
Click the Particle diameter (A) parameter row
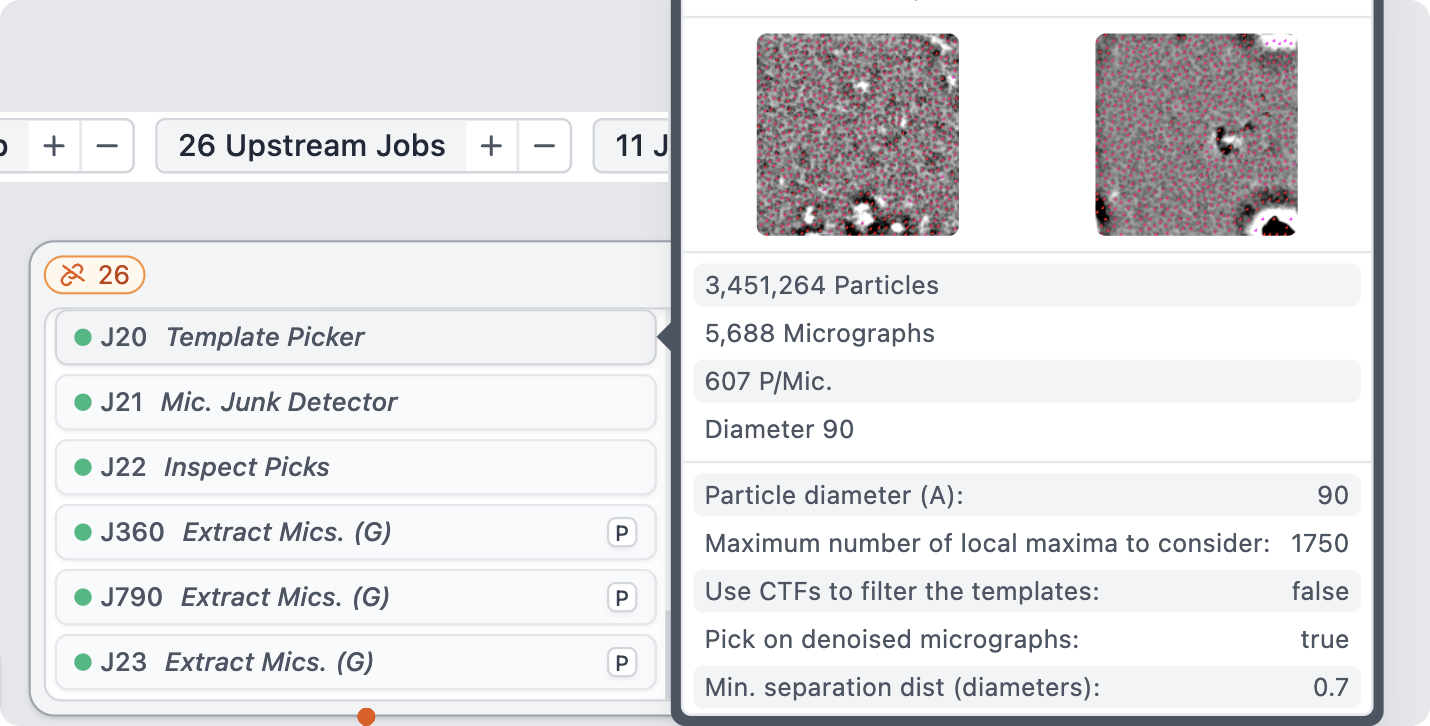click(x=1026, y=496)
